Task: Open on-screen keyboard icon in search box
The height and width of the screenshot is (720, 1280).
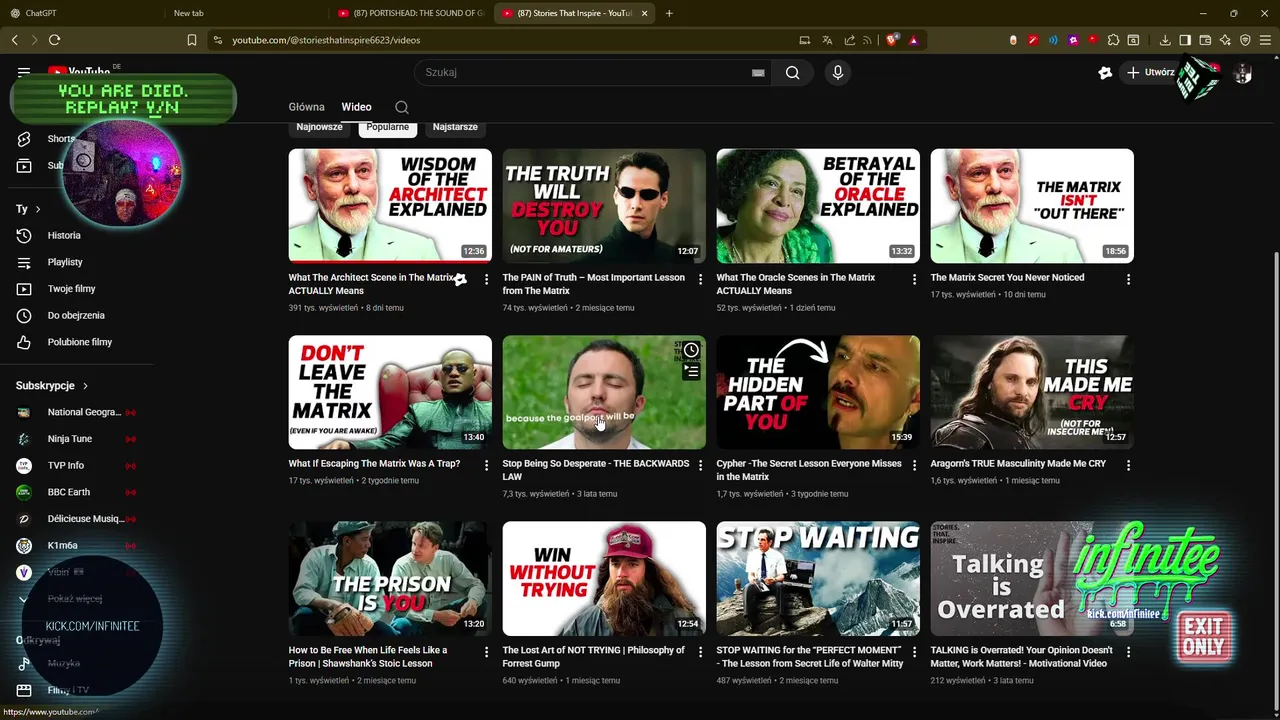Action: [758, 72]
